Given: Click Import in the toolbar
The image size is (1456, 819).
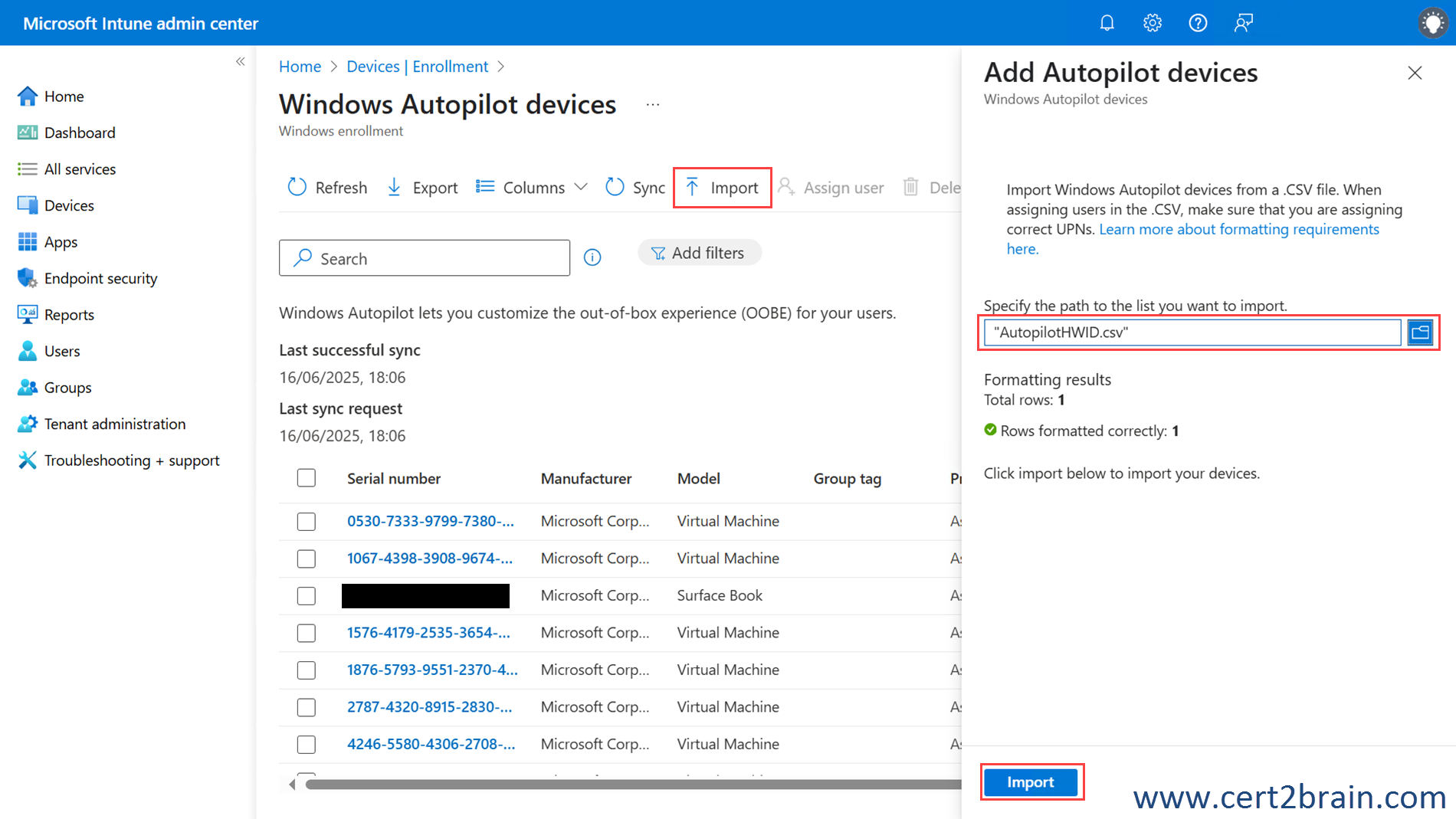Looking at the screenshot, I should pyautogui.click(x=722, y=188).
